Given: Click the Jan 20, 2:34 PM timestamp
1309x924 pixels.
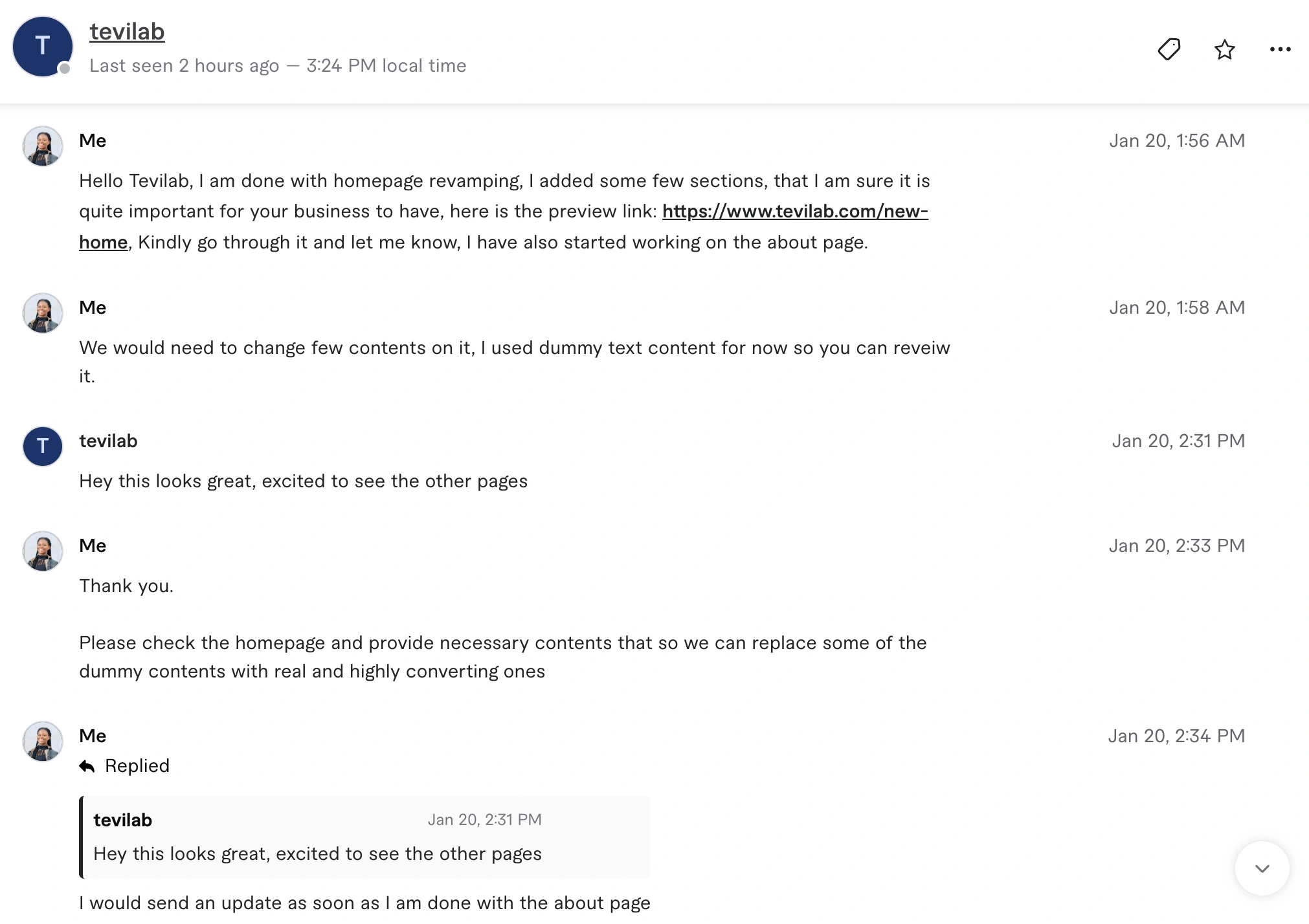Looking at the screenshot, I should (x=1176, y=736).
